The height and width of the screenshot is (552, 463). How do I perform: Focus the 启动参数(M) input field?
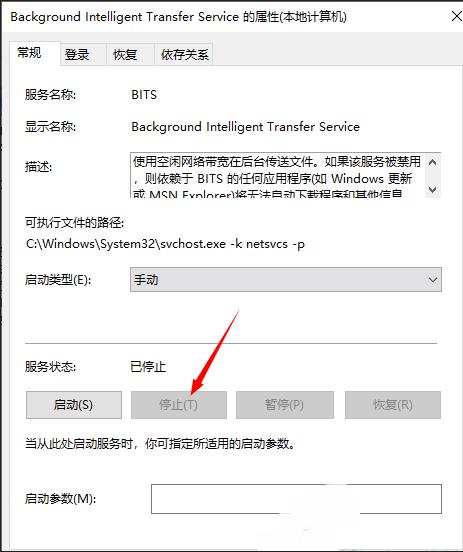(296, 499)
